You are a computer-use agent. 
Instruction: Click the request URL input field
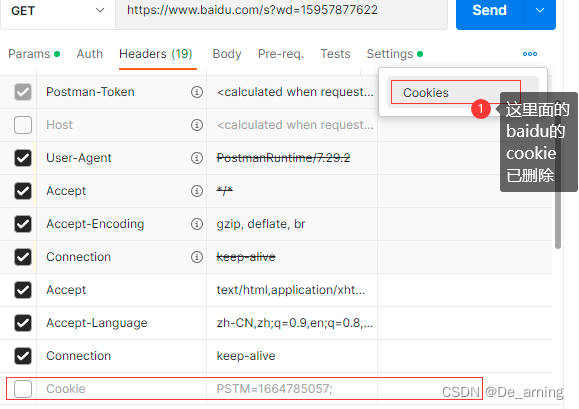click(281, 11)
